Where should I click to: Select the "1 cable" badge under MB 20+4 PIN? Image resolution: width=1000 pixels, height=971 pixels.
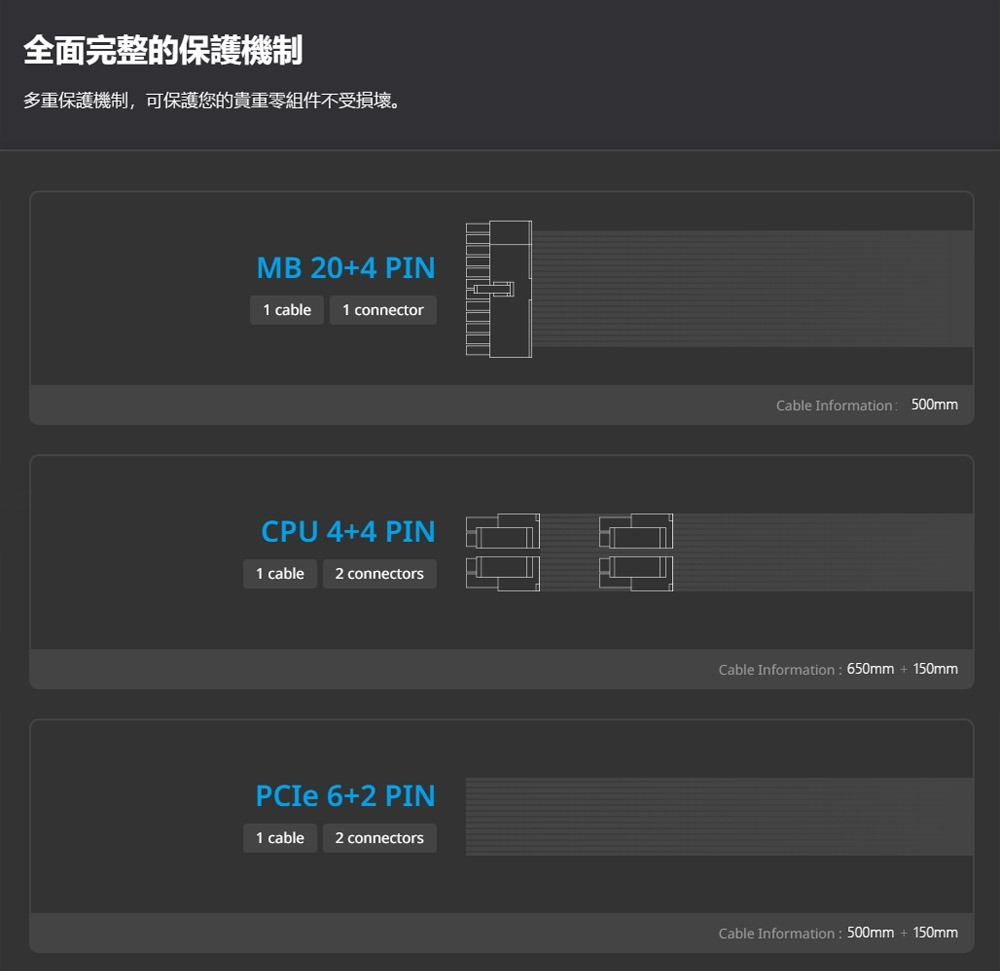coord(287,310)
